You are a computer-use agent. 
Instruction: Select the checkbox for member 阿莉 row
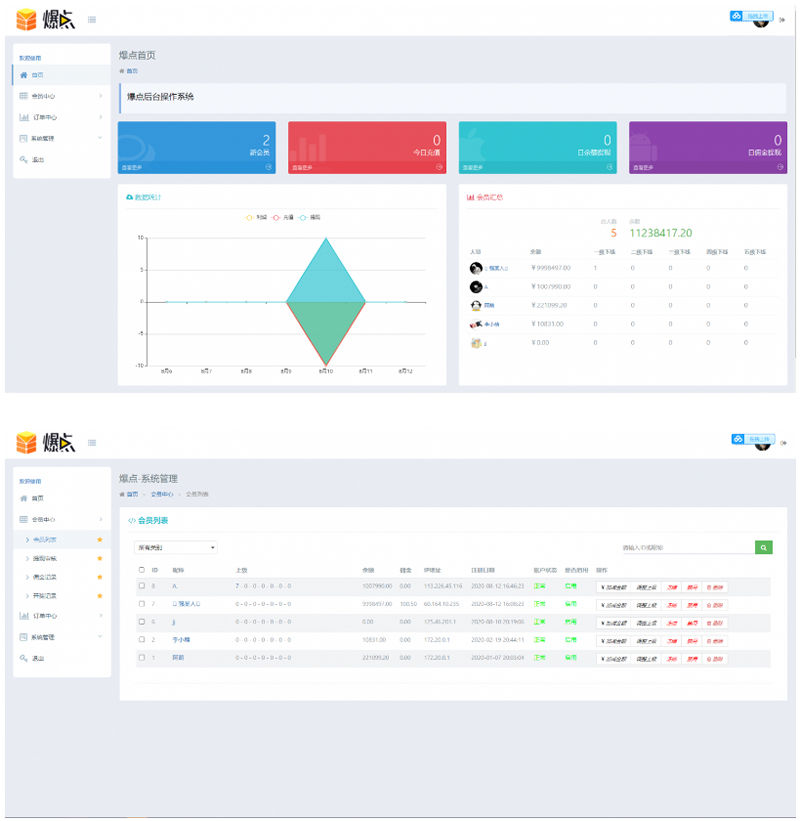(142, 658)
